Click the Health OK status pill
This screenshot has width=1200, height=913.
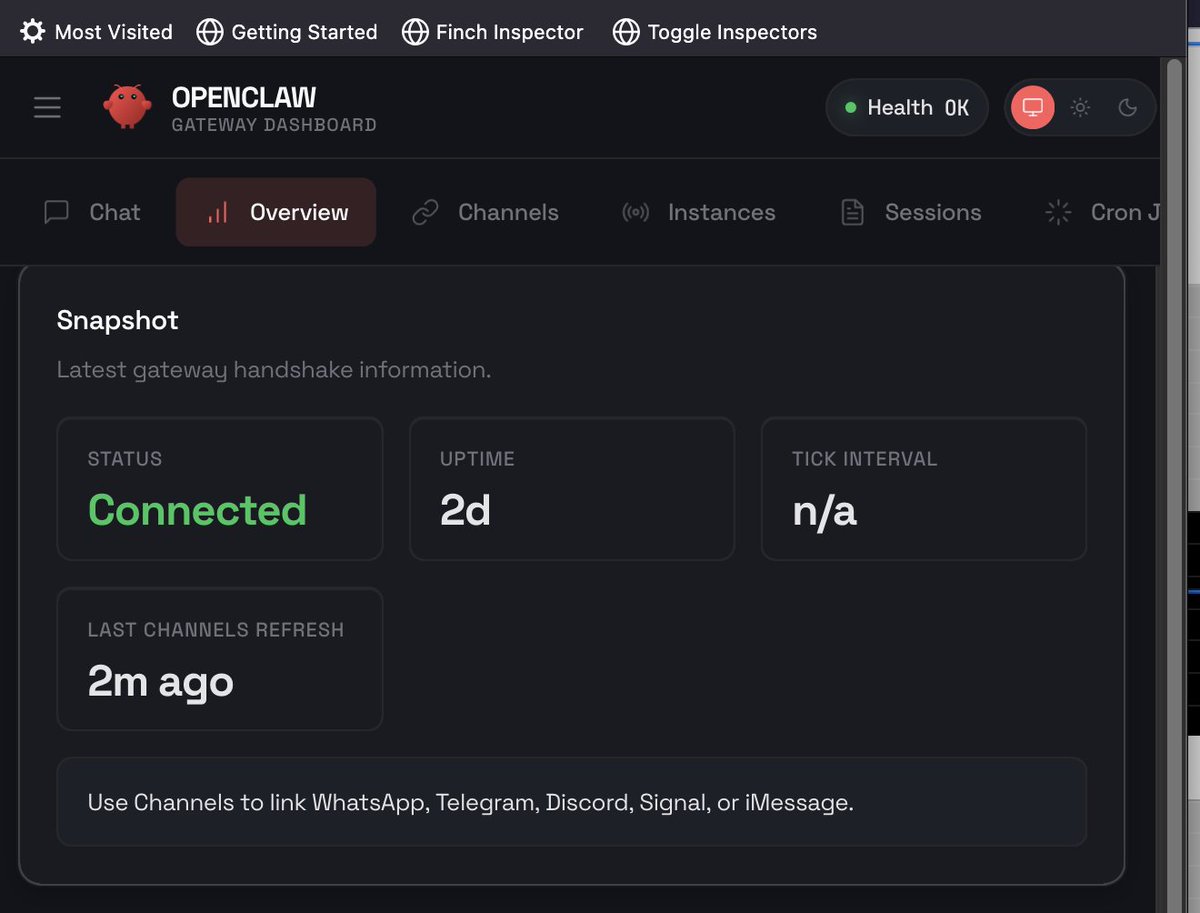pos(907,107)
